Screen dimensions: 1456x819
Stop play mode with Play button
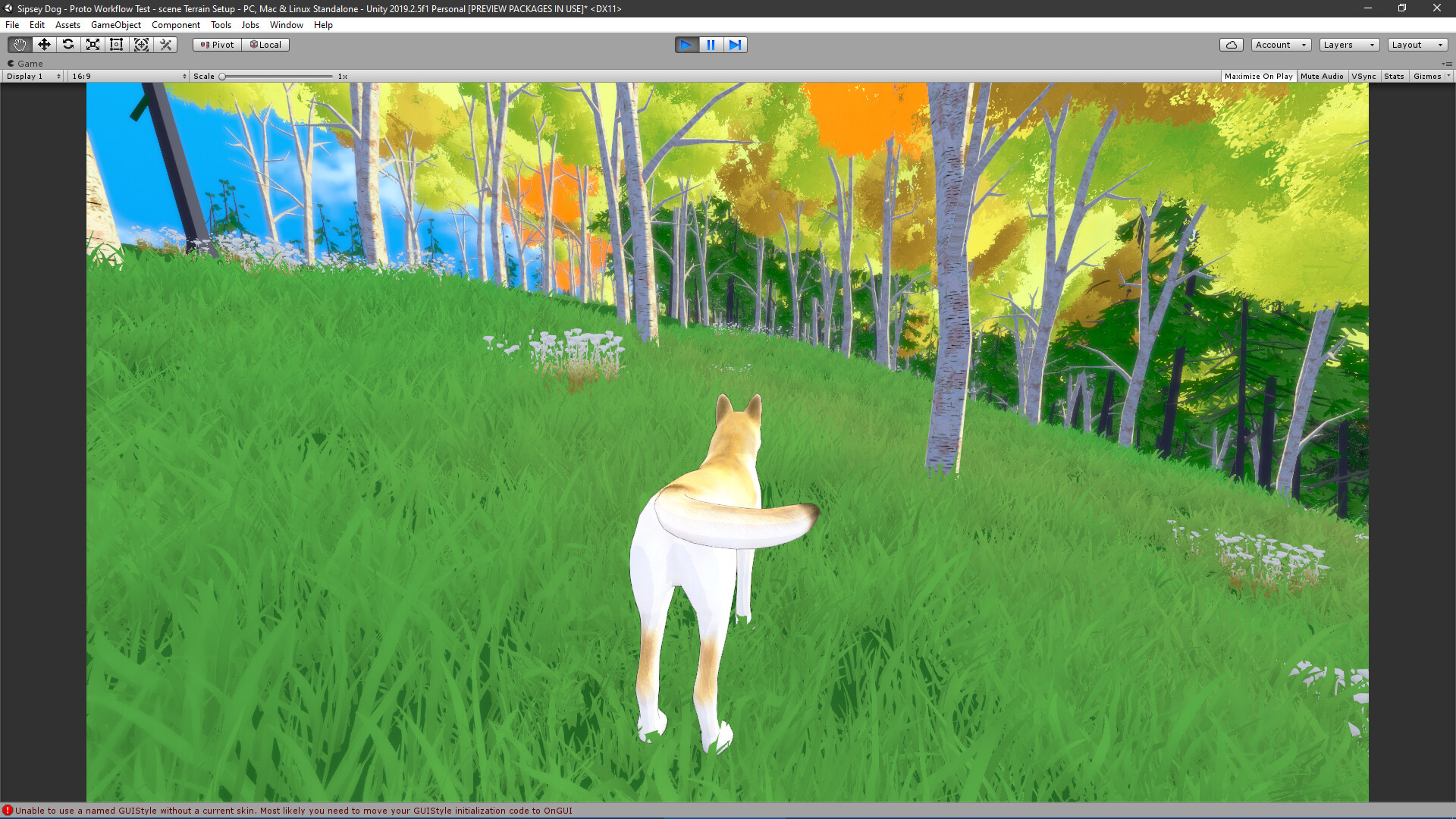686,45
